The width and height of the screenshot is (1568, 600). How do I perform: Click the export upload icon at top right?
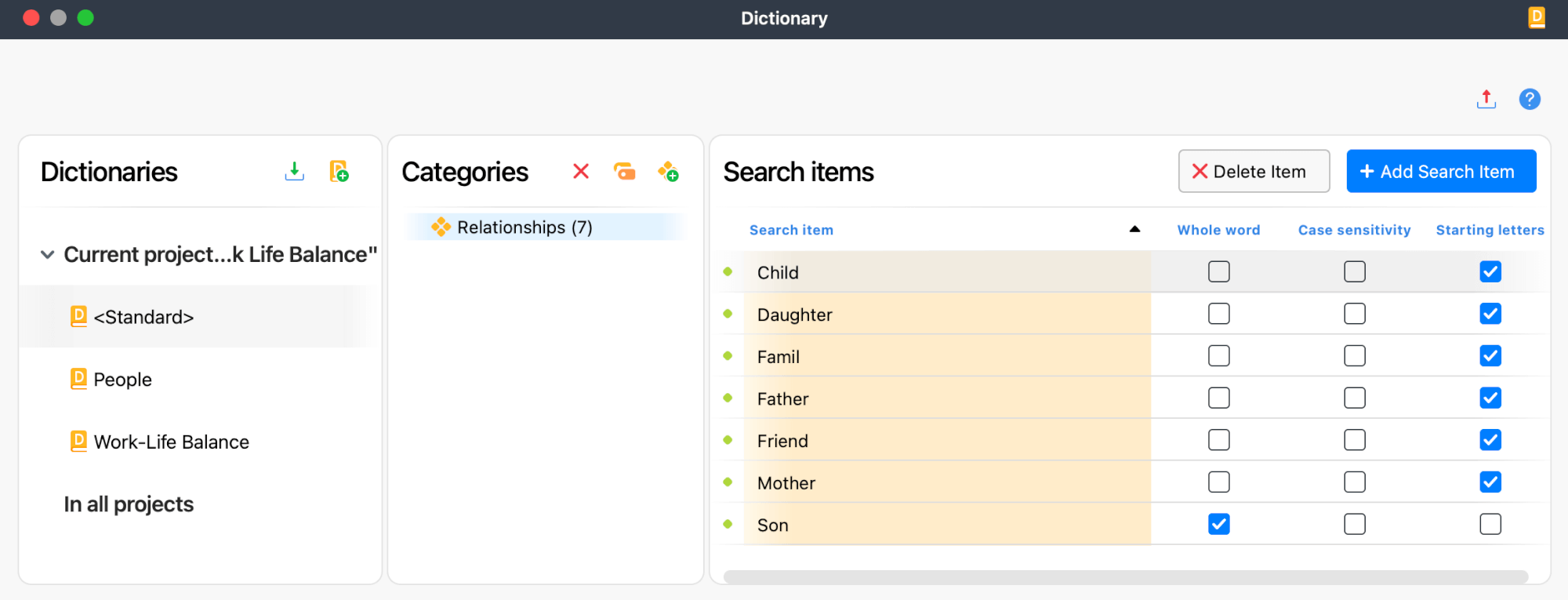pyautogui.click(x=1486, y=100)
